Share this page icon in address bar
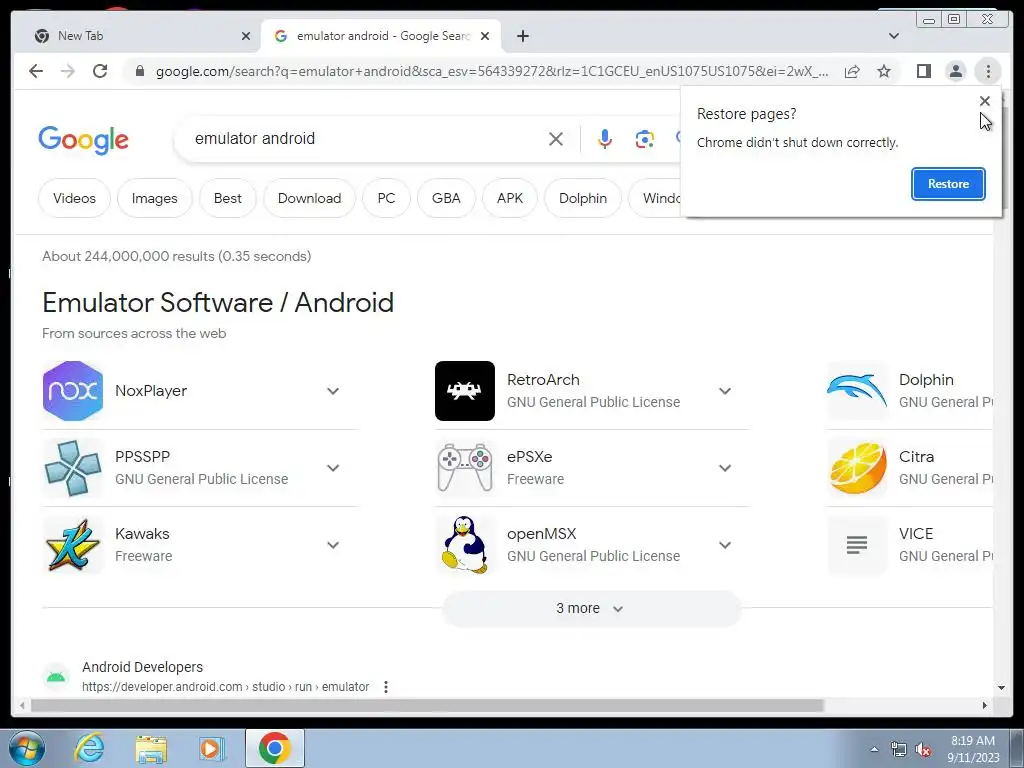The width and height of the screenshot is (1024, 768). 852,71
